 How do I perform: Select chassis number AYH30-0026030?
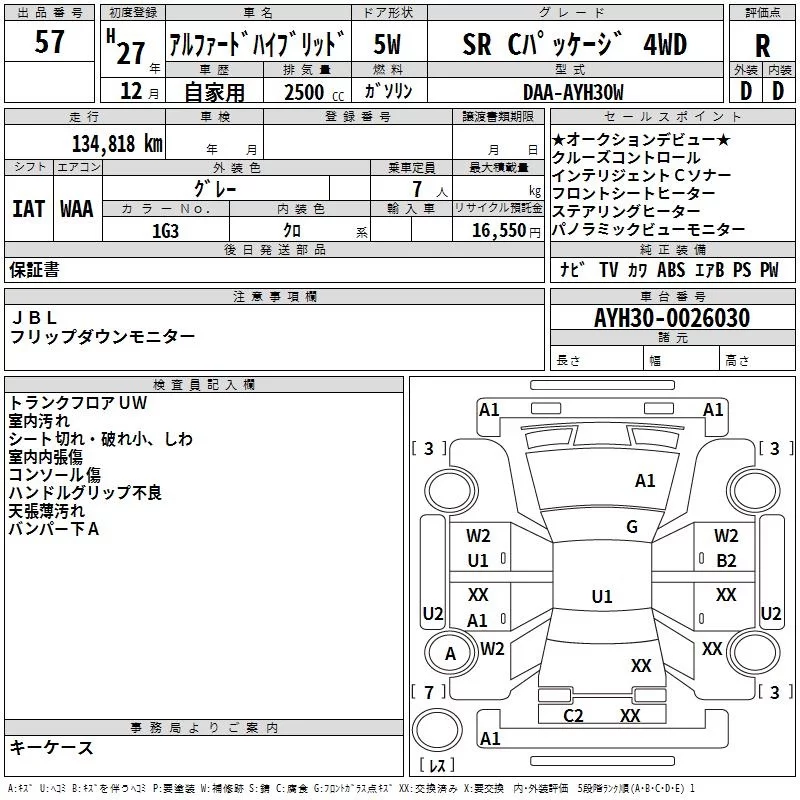click(x=672, y=318)
